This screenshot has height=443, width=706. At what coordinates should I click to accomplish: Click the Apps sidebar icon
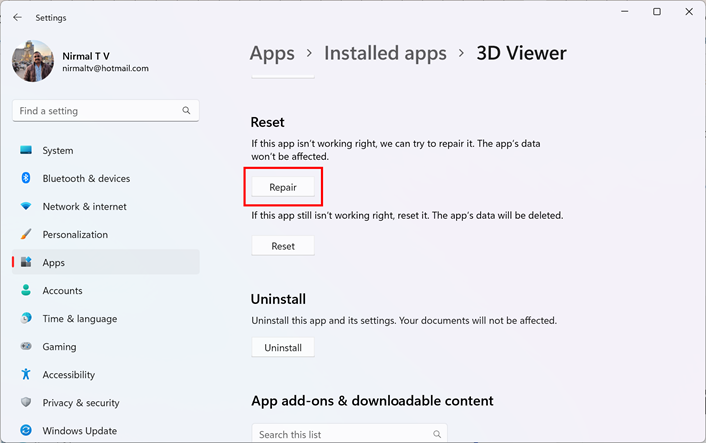click(26, 262)
